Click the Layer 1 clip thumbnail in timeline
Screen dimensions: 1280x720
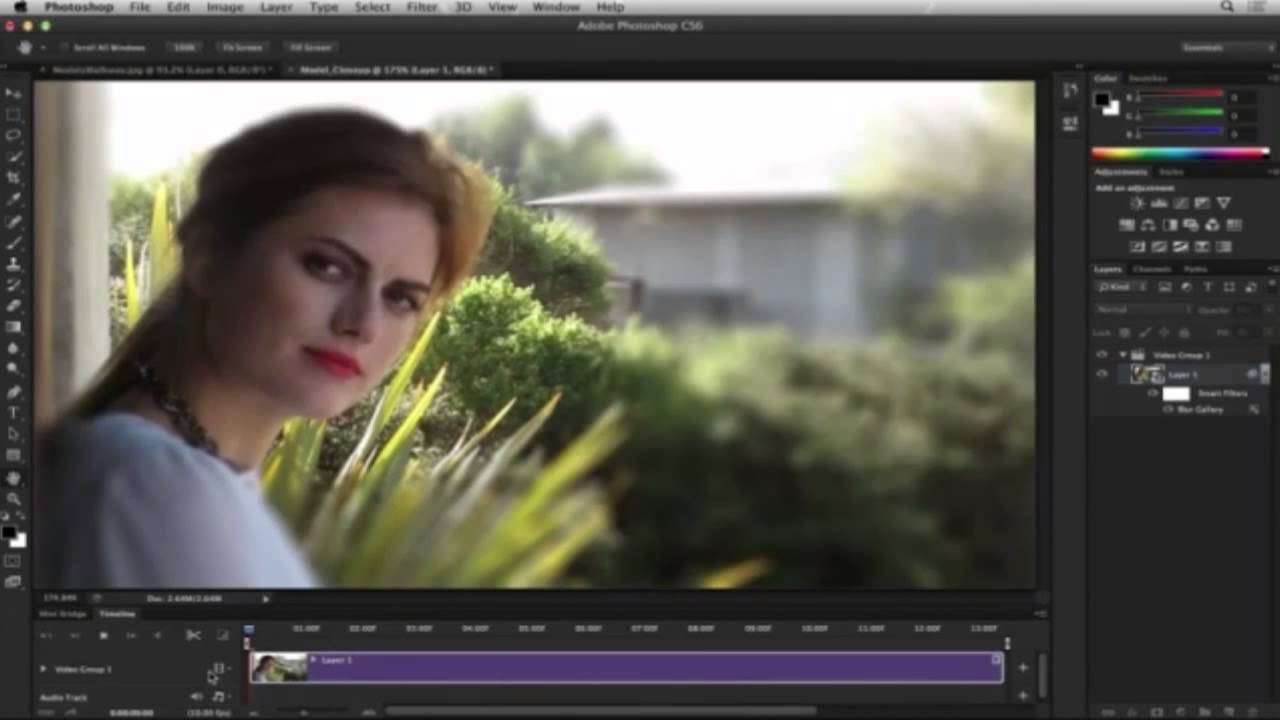point(279,668)
